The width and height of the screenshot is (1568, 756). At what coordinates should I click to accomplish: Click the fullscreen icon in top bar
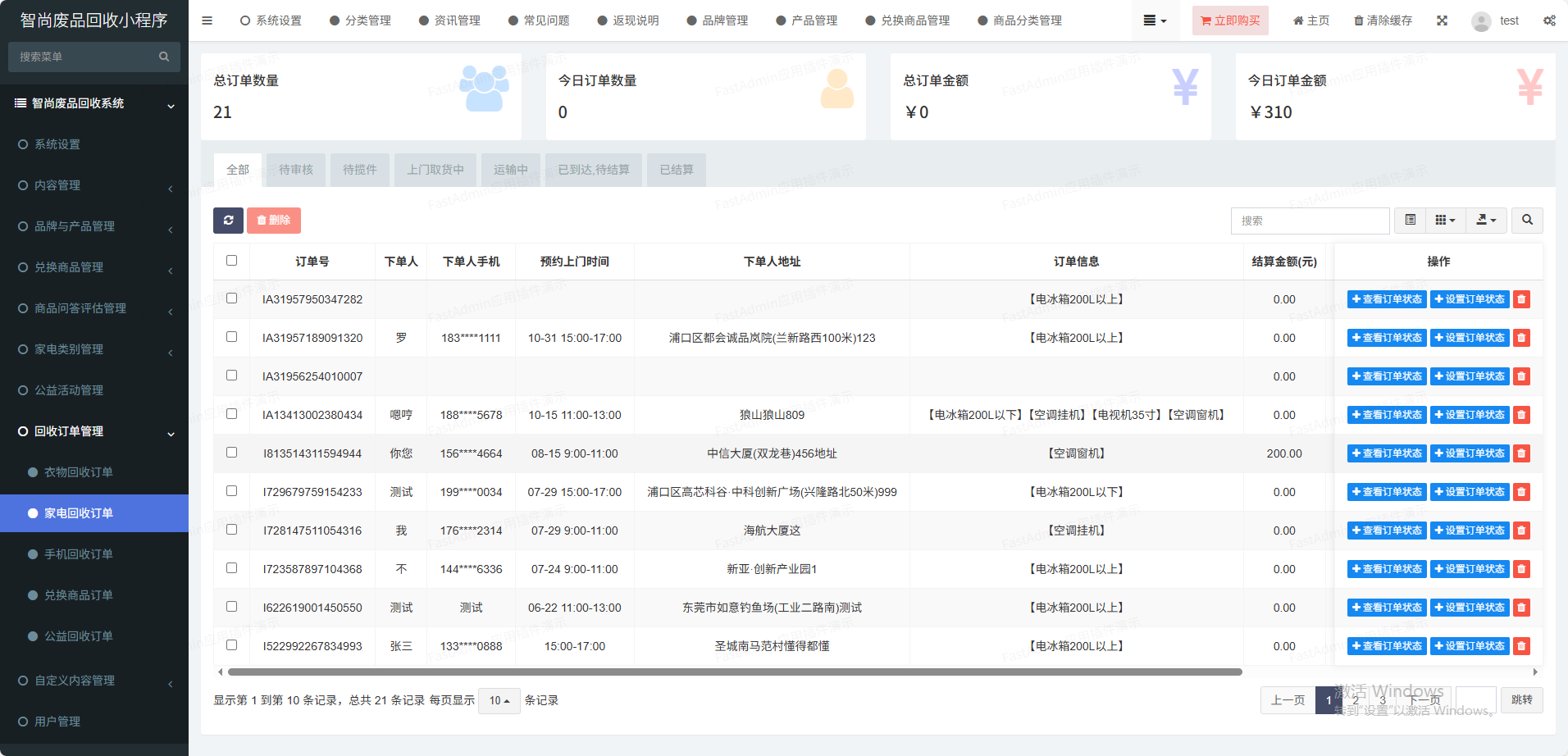[x=1442, y=20]
